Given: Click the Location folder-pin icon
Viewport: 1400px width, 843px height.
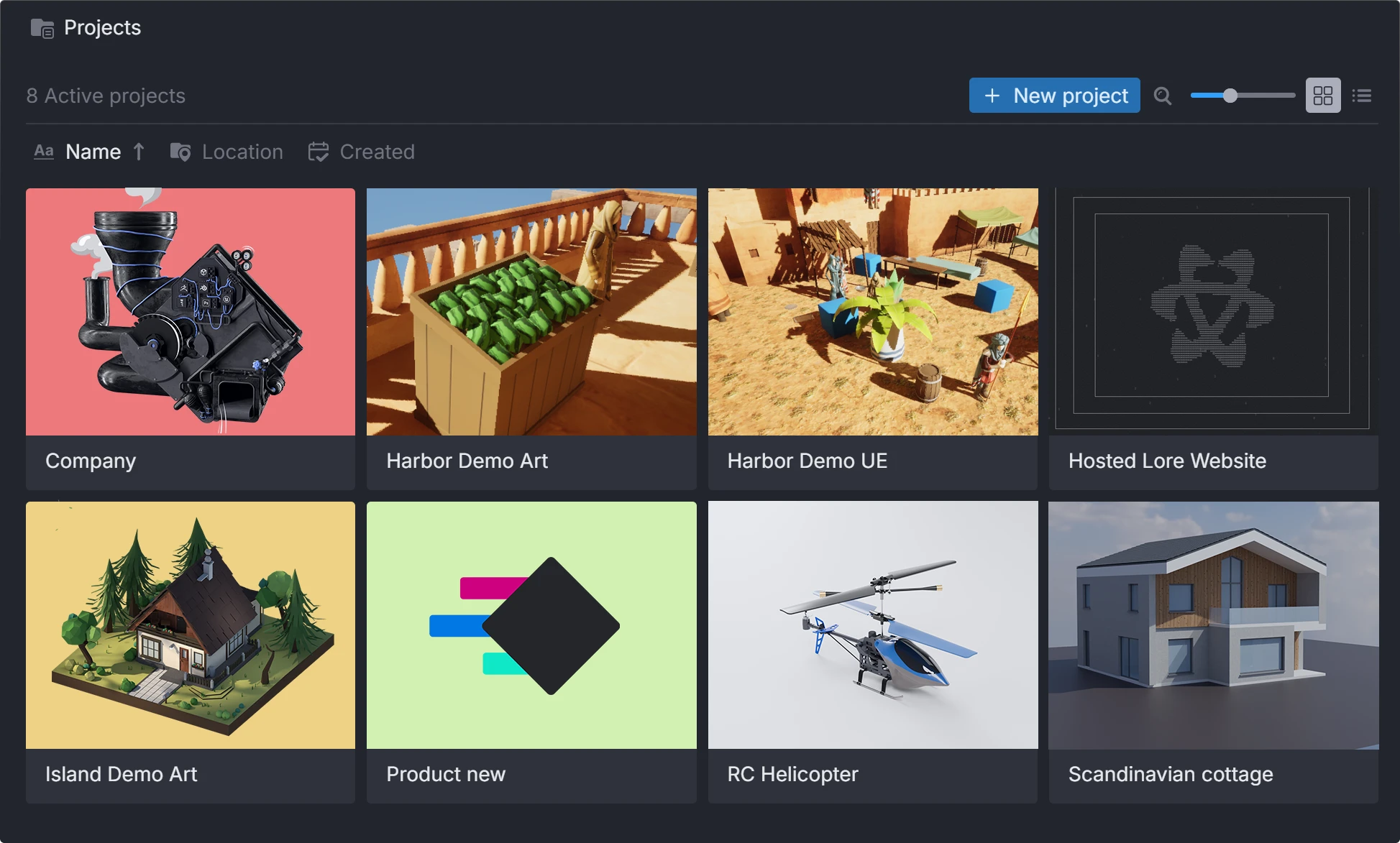Looking at the screenshot, I should tap(180, 152).
